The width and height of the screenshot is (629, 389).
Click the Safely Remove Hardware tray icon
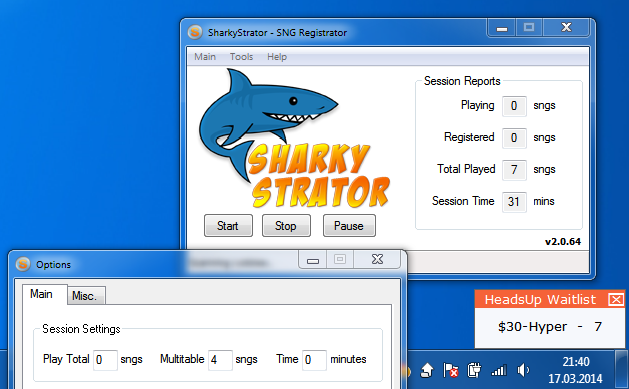(426, 370)
